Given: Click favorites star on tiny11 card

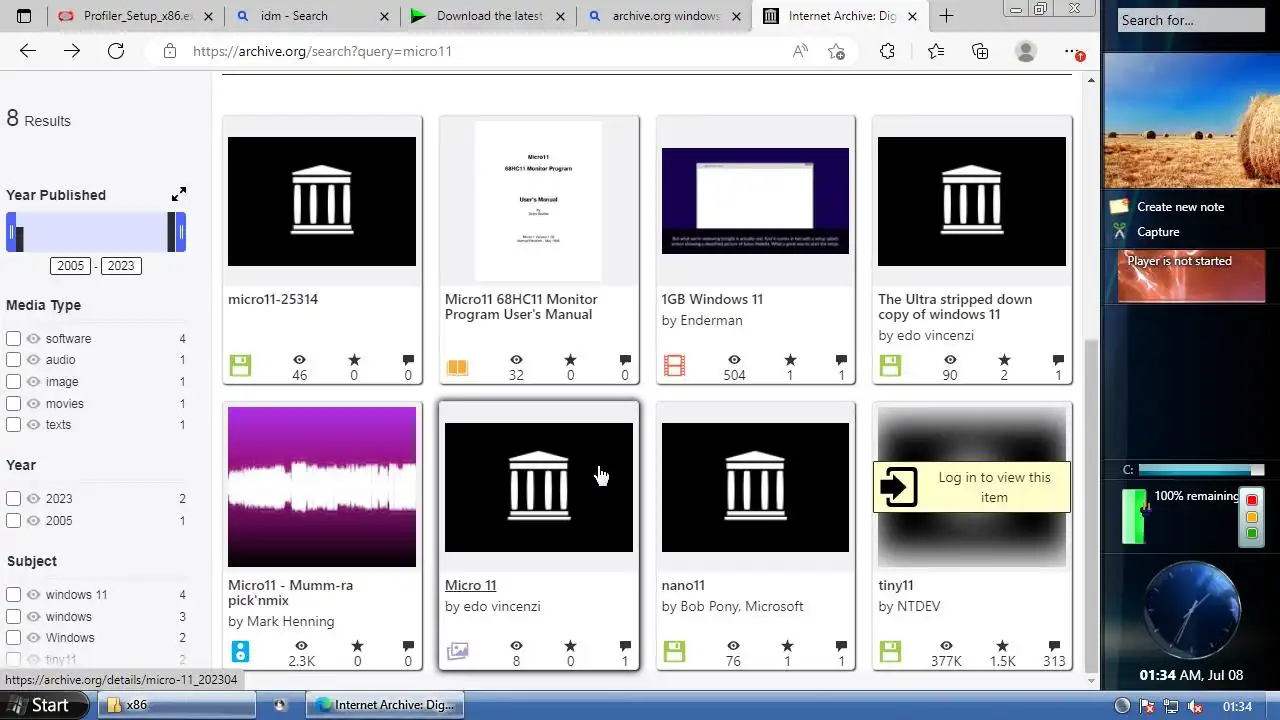Looking at the screenshot, I should (1002, 646).
